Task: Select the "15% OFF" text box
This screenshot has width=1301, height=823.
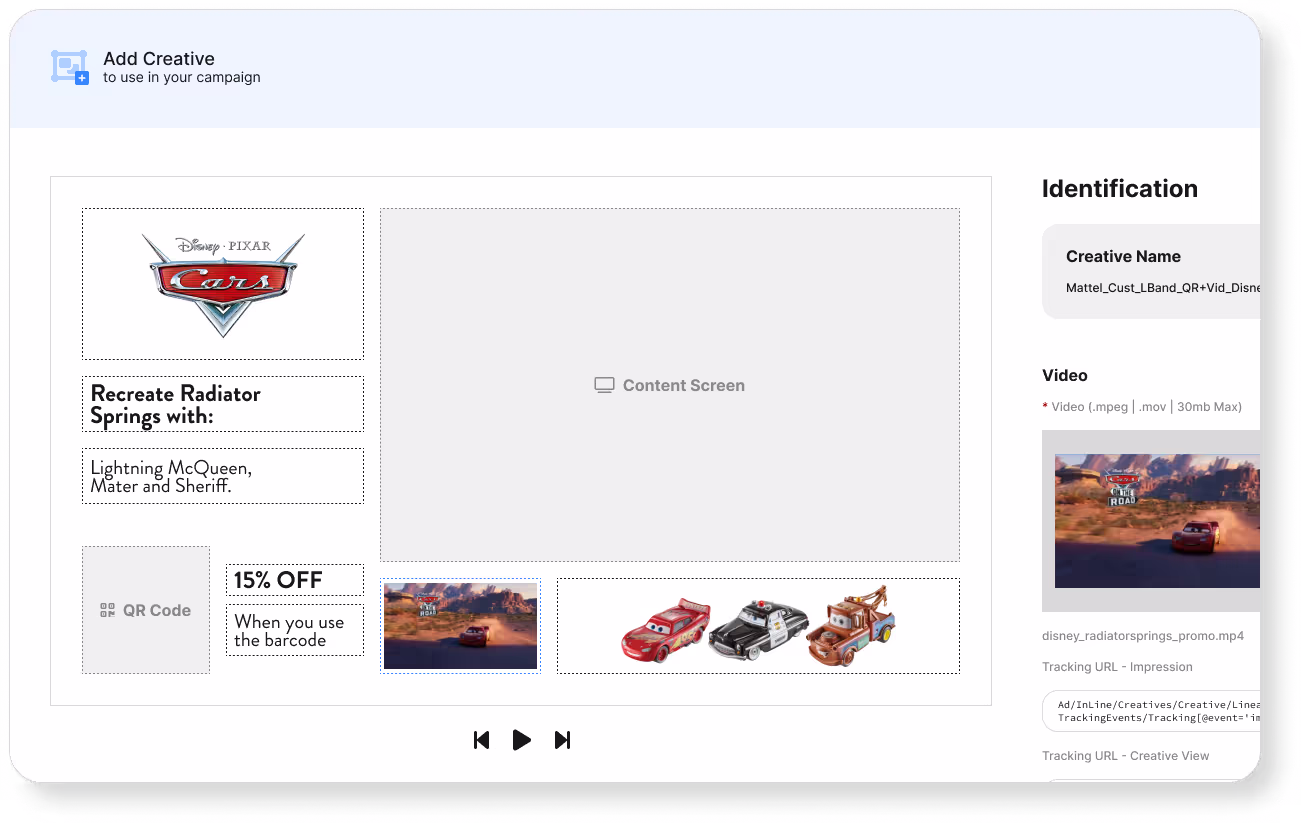Action: (x=295, y=580)
